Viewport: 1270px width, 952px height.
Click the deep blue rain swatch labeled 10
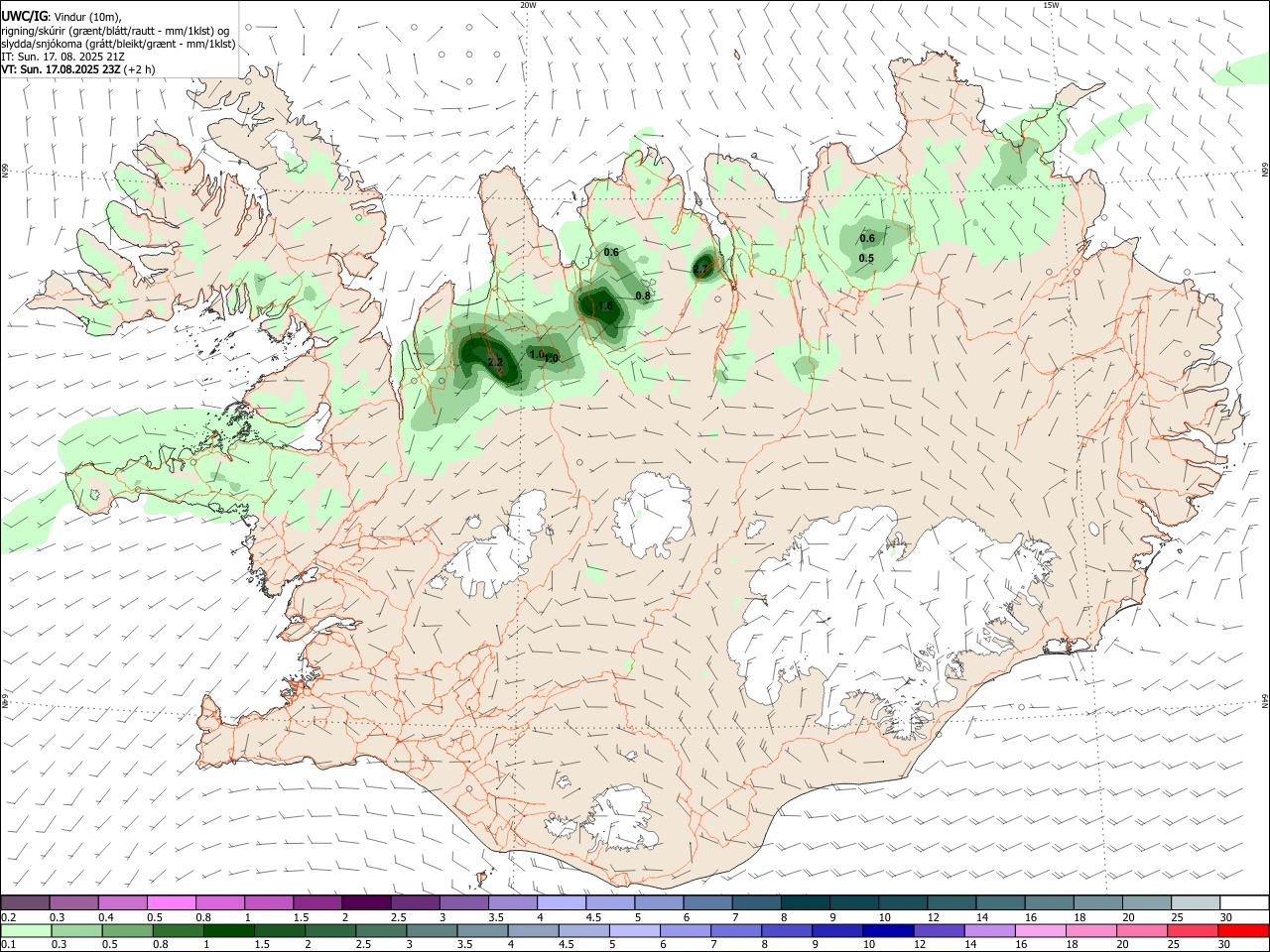(888, 930)
